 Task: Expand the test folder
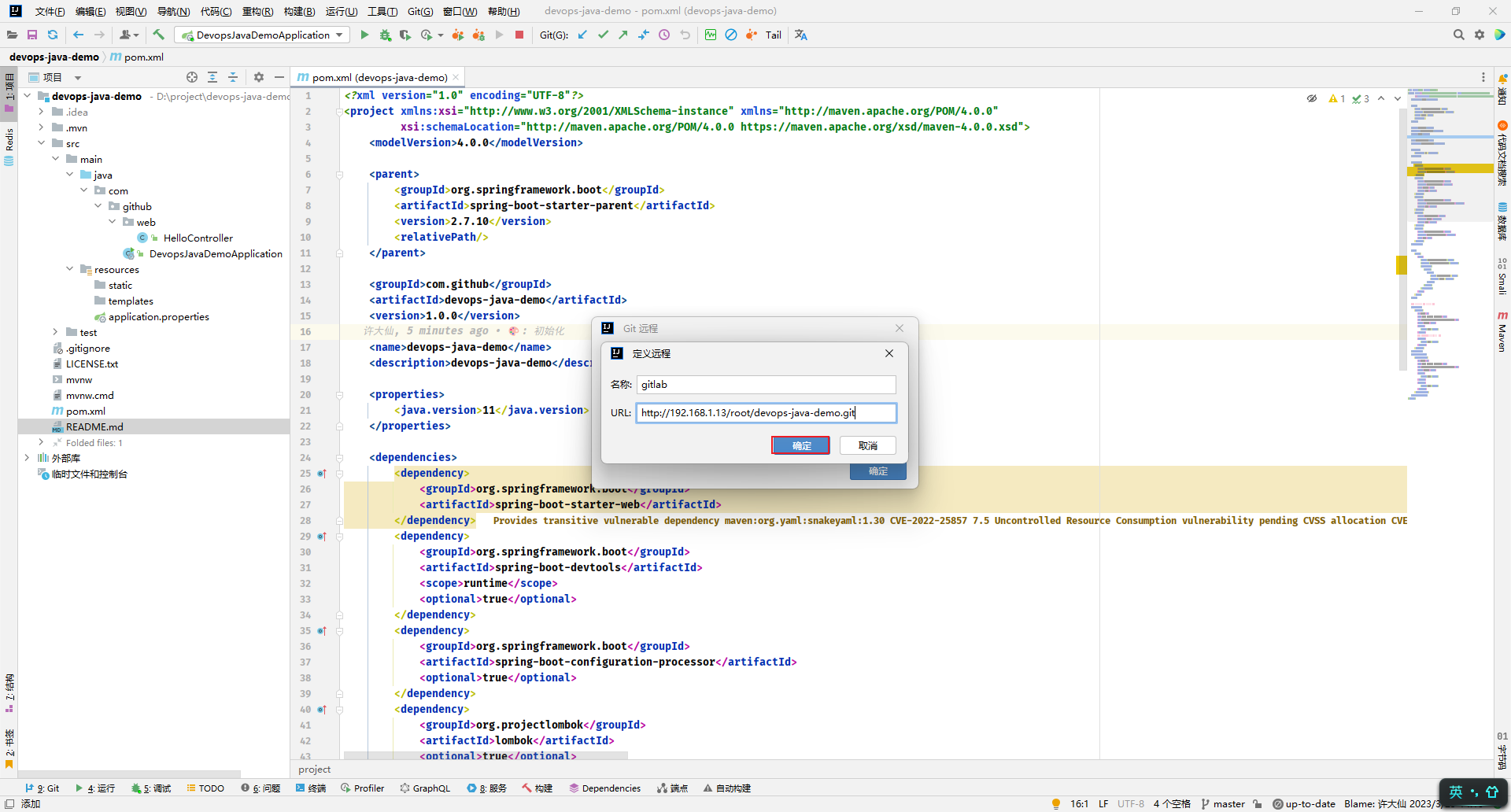click(x=55, y=332)
